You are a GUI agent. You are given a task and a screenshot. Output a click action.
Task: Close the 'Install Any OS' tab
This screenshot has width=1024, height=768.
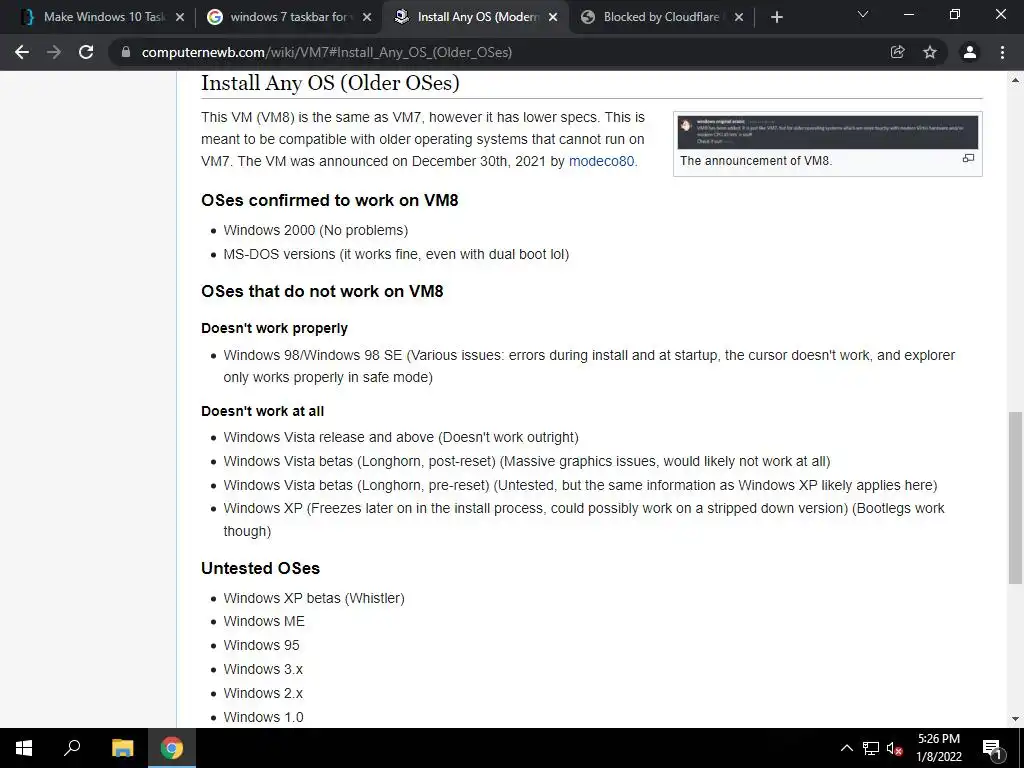pos(553,18)
